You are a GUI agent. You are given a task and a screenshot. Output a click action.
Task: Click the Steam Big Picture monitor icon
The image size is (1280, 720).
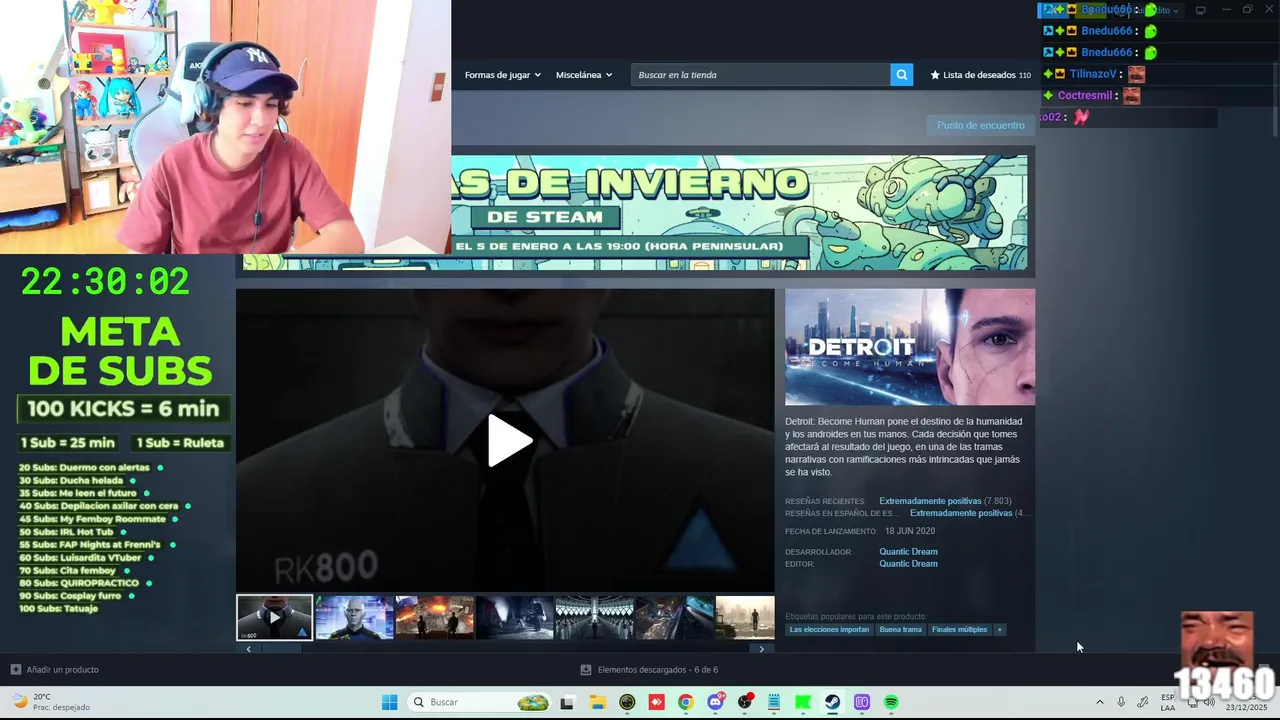tap(1201, 10)
